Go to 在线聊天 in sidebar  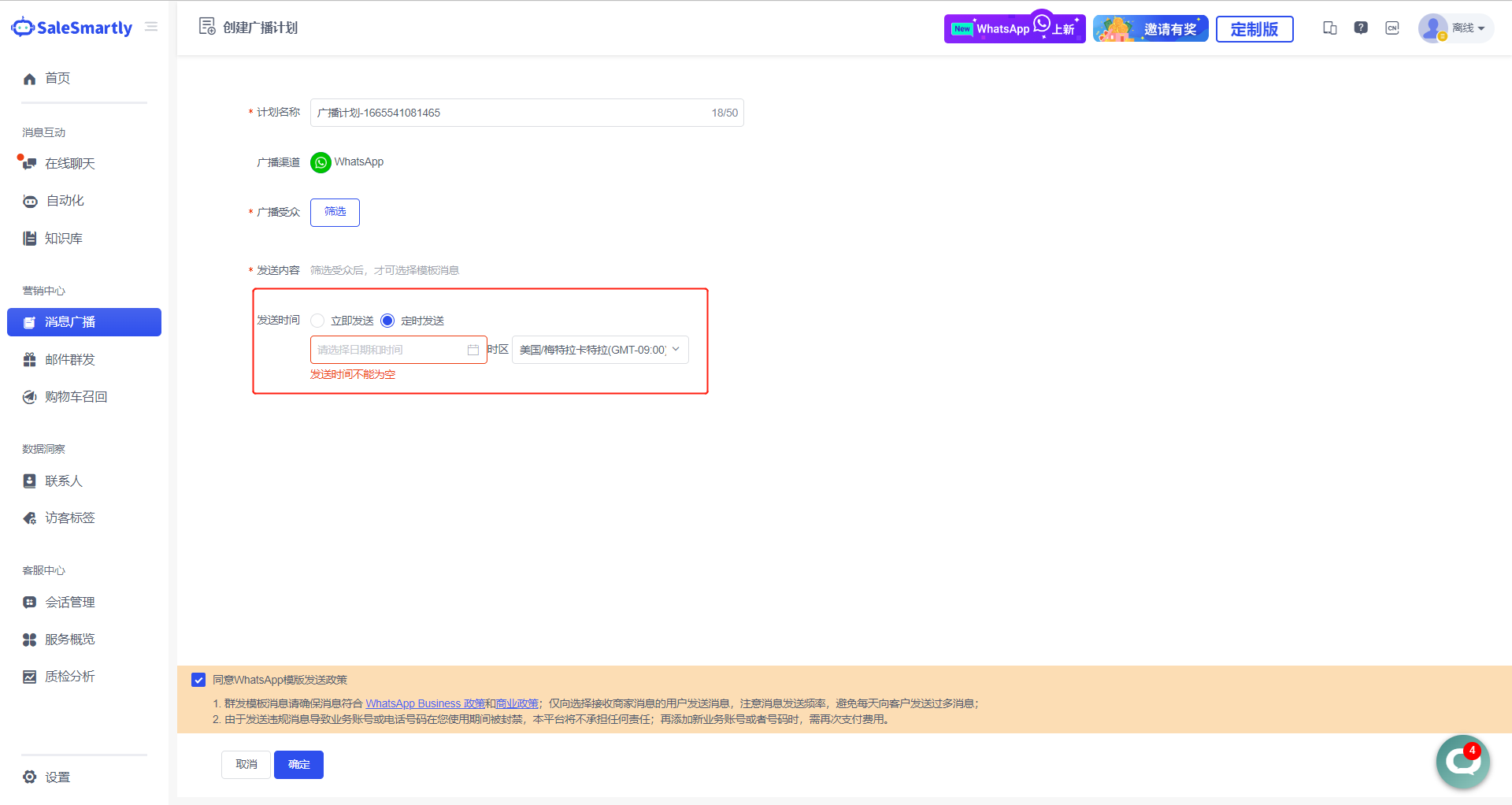tap(69, 164)
